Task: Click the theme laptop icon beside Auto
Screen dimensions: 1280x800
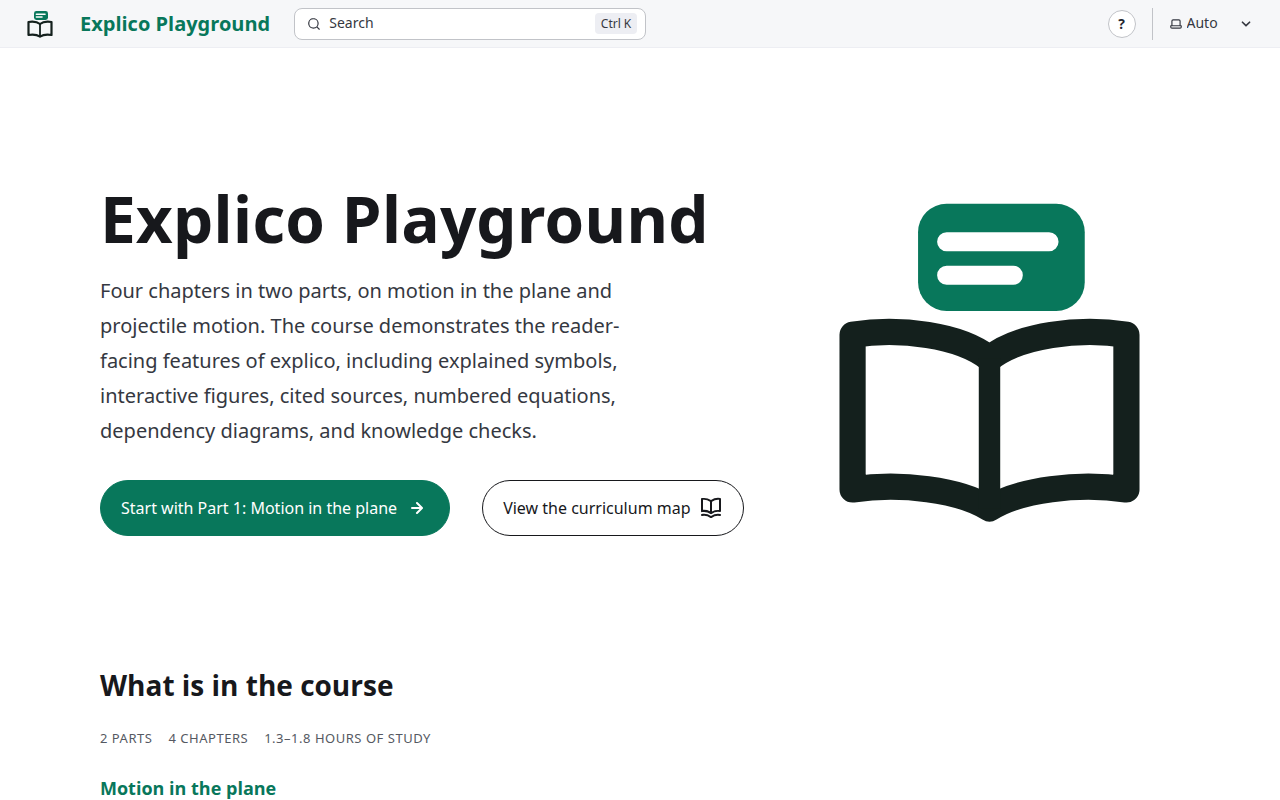Action: point(1176,24)
